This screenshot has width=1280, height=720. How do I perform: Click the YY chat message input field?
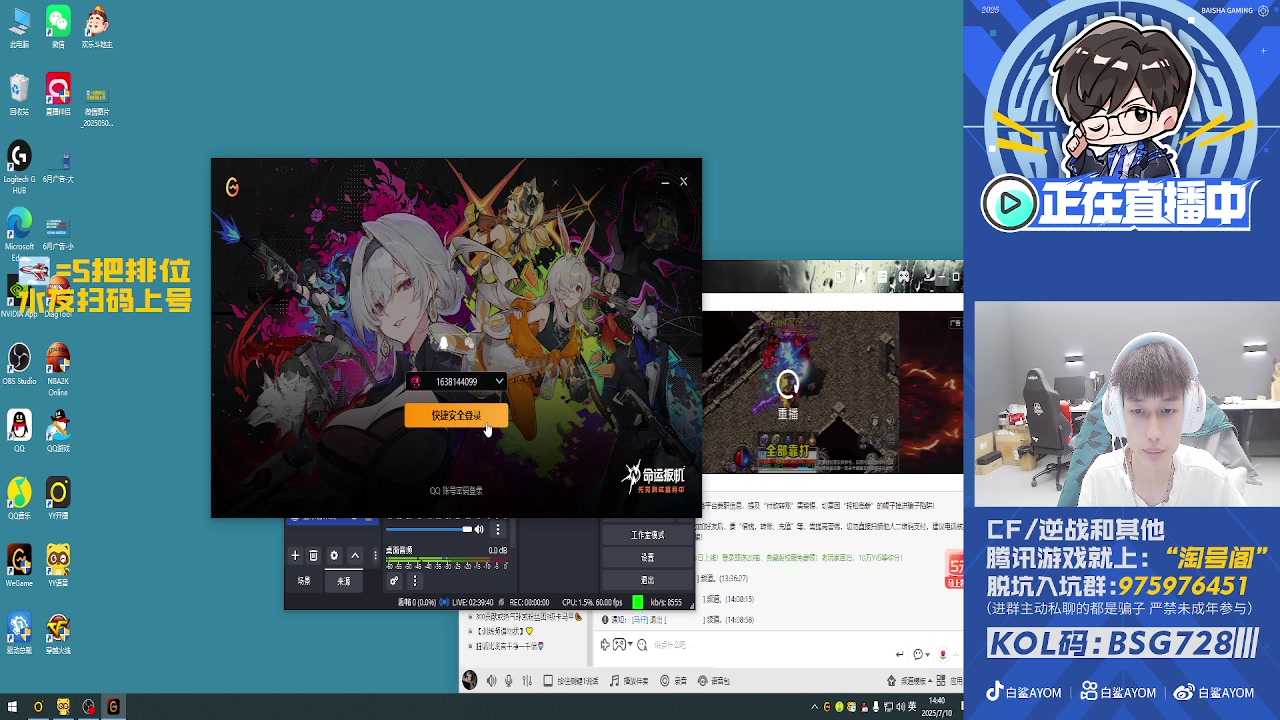[x=770, y=645]
